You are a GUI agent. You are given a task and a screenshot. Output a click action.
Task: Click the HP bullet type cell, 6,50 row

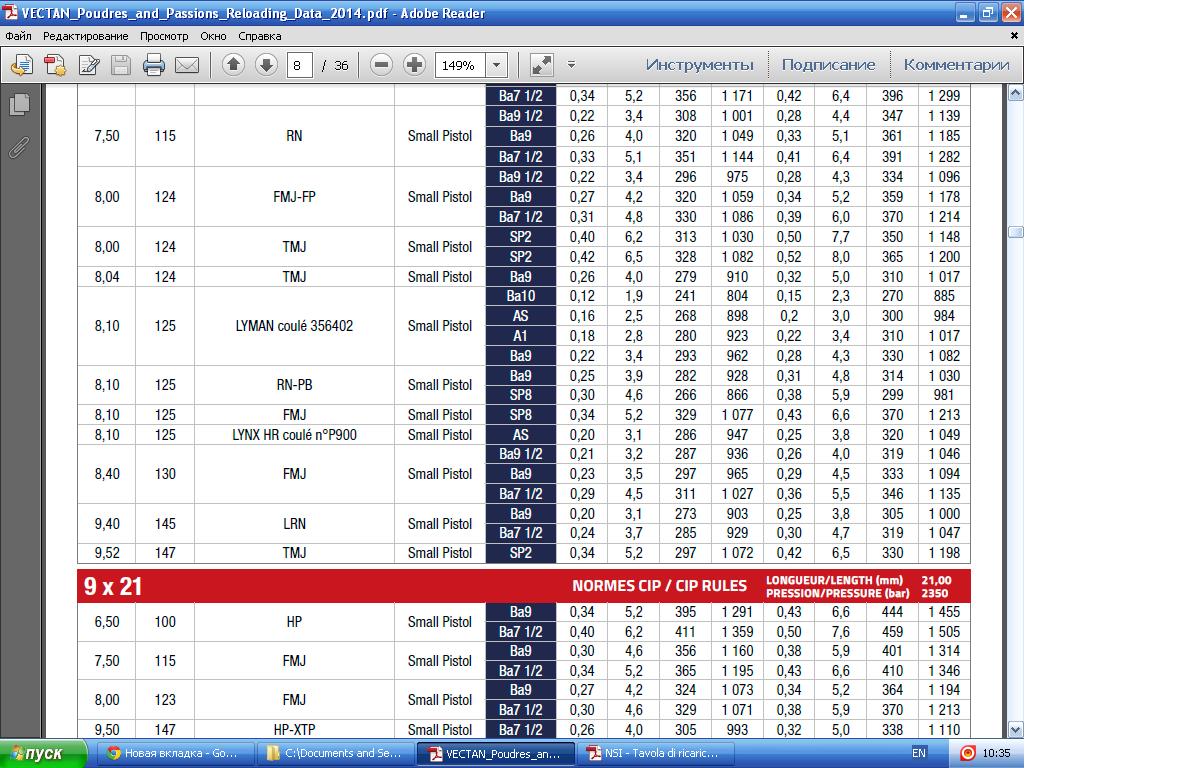[x=294, y=622]
